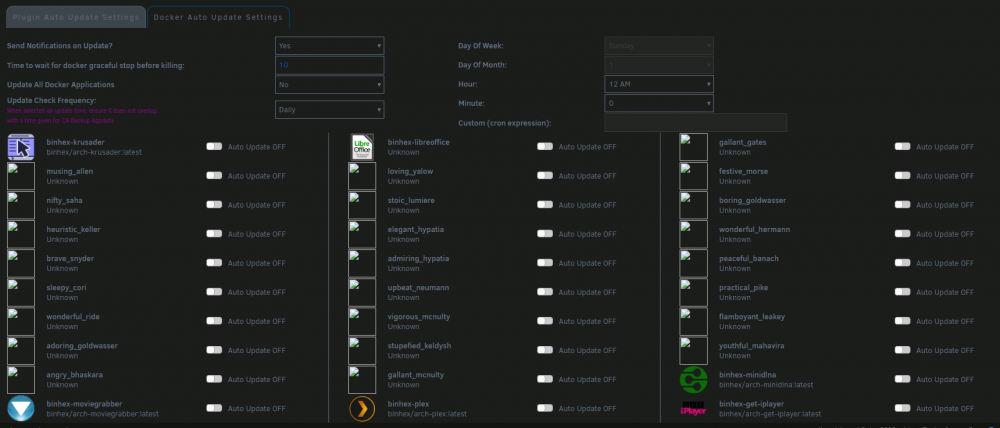This screenshot has height=428, width=1000.
Task: Click the gallant_gates placeholder icon
Action: click(693, 147)
